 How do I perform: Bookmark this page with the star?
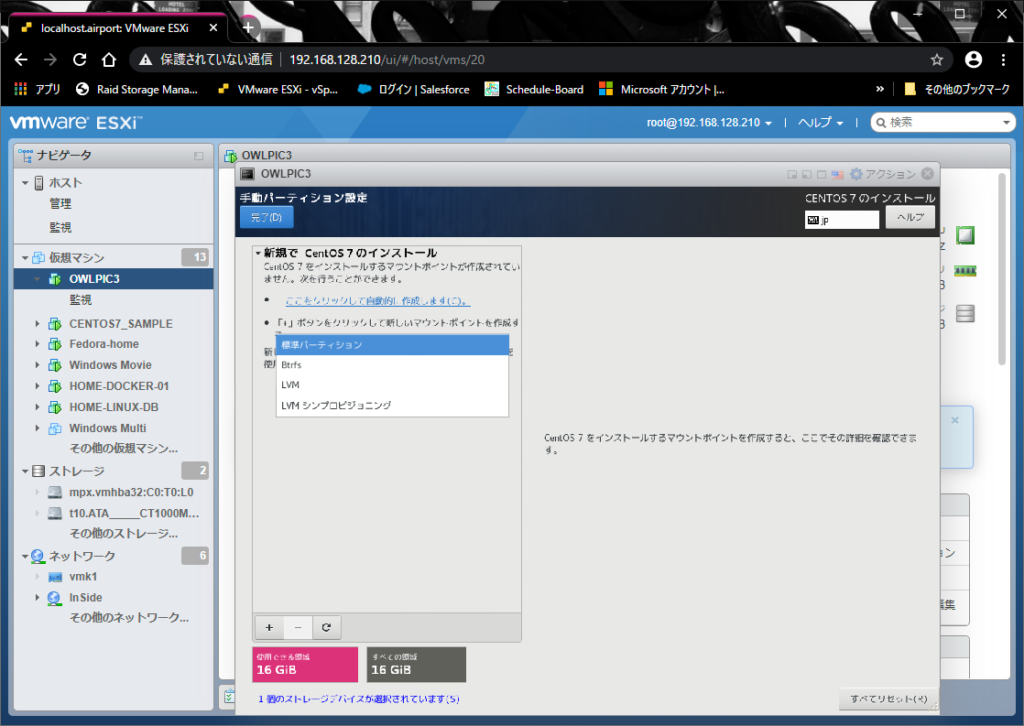[936, 60]
